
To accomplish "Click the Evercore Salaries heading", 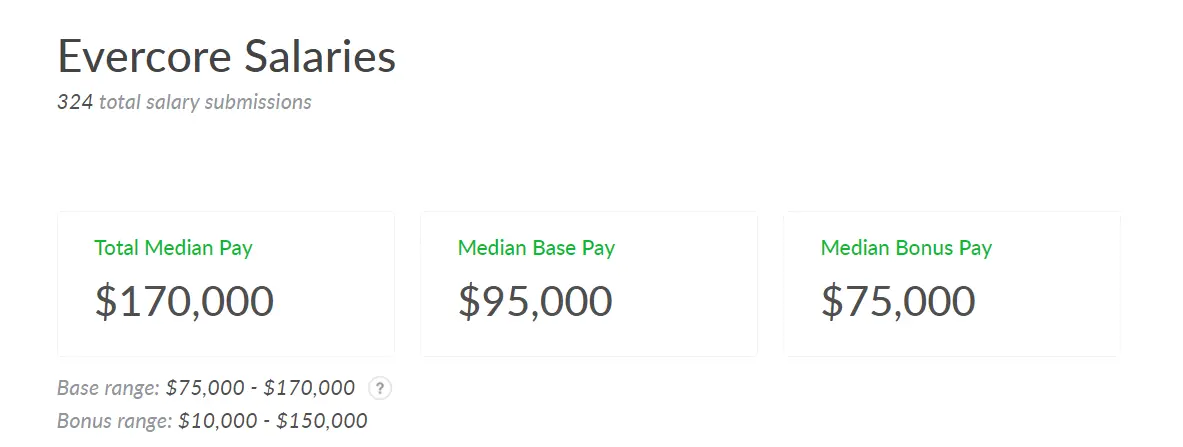I will (227, 57).
